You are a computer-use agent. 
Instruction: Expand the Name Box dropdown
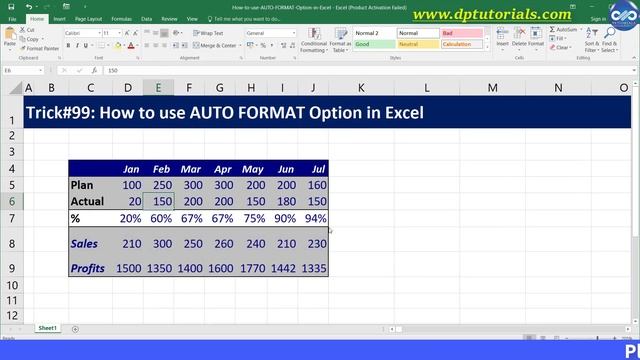point(40,71)
